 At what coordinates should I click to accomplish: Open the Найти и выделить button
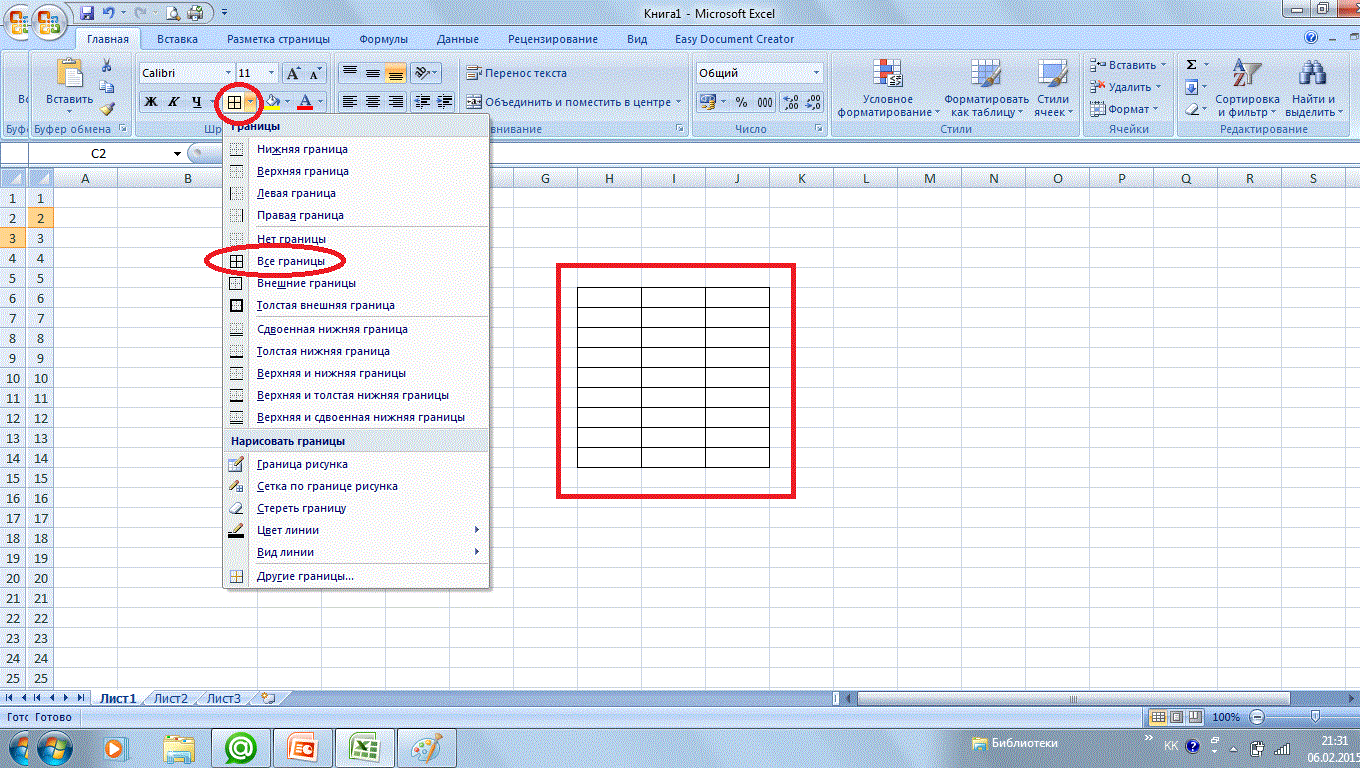coord(1312,88)
